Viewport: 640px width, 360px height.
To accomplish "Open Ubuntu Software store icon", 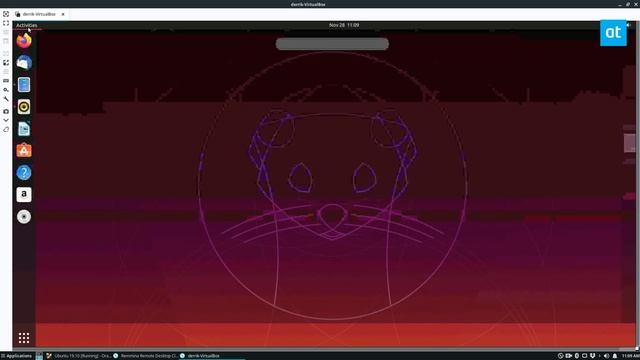I will (x=24, y=151).
